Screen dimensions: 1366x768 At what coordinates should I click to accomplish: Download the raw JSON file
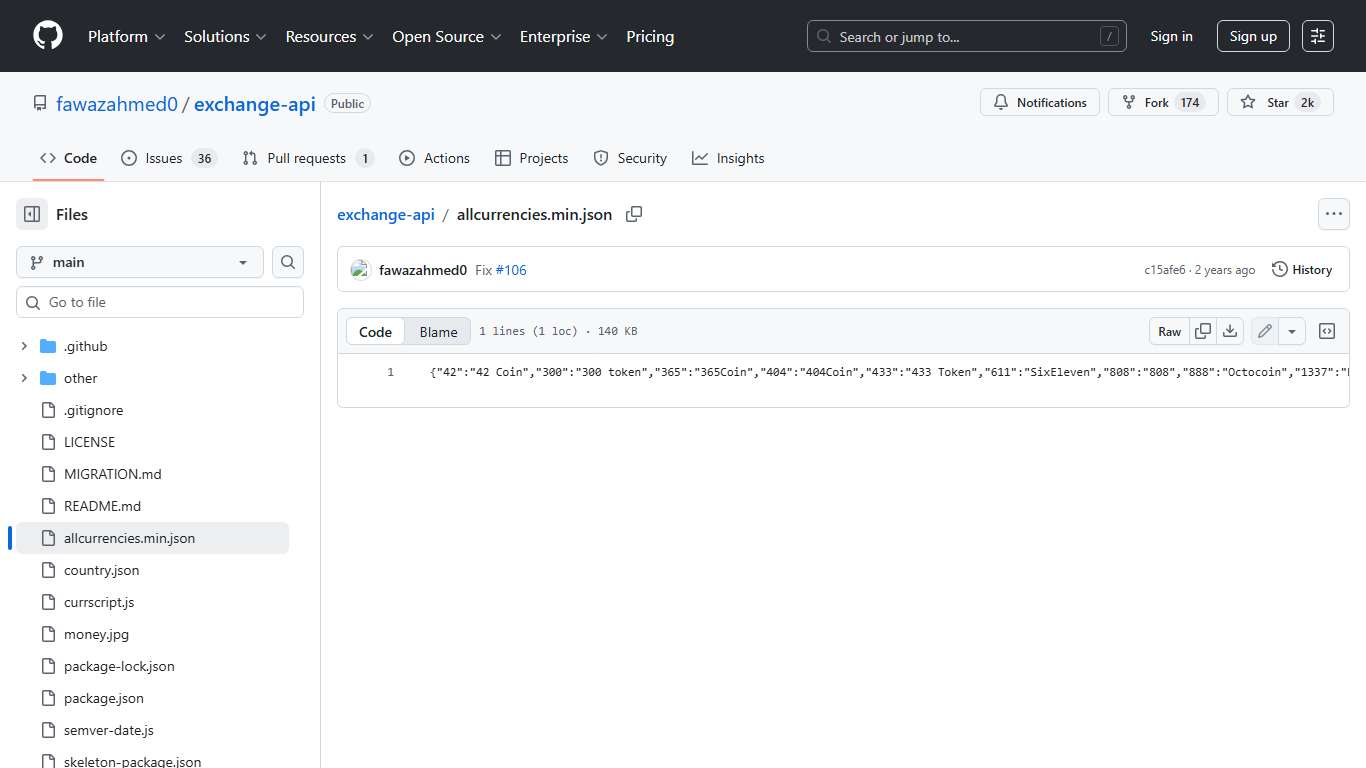(x=1231, y=331)
